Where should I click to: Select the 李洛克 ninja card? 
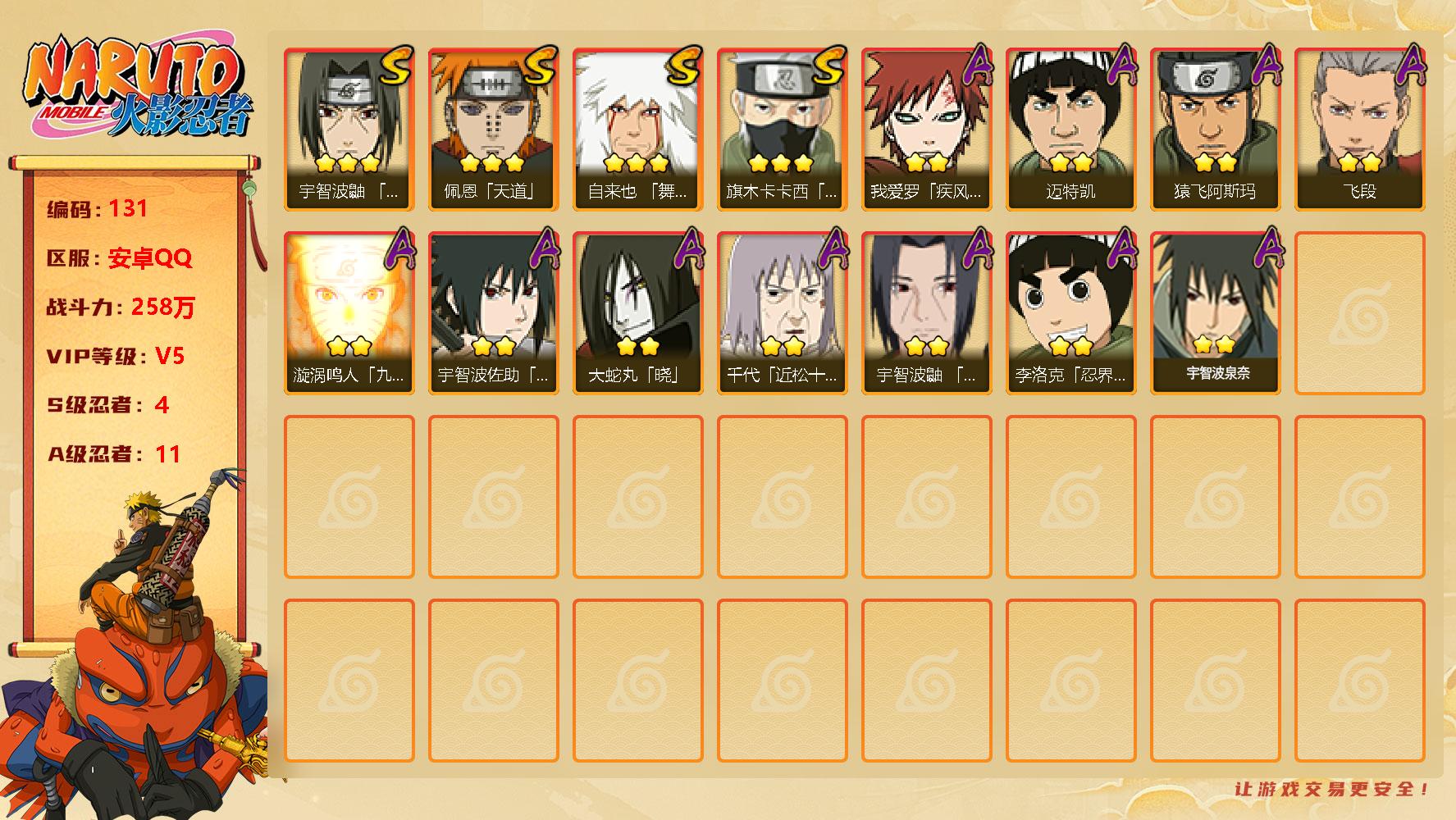pos(1070,313)
